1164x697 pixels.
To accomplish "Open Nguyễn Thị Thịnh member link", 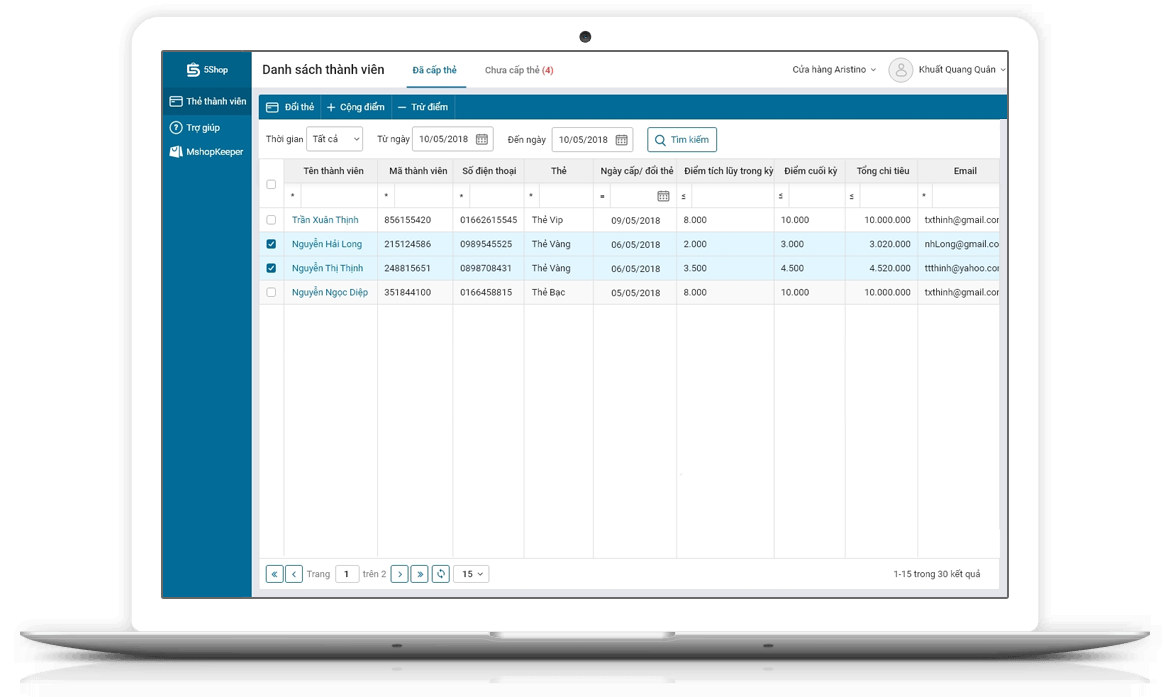I will [x=327, y=268].
